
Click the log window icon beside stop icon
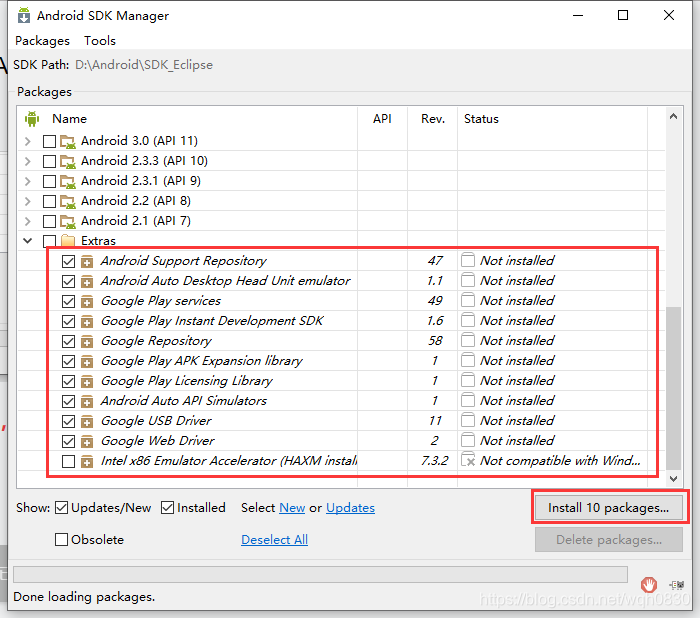[677, 585]
